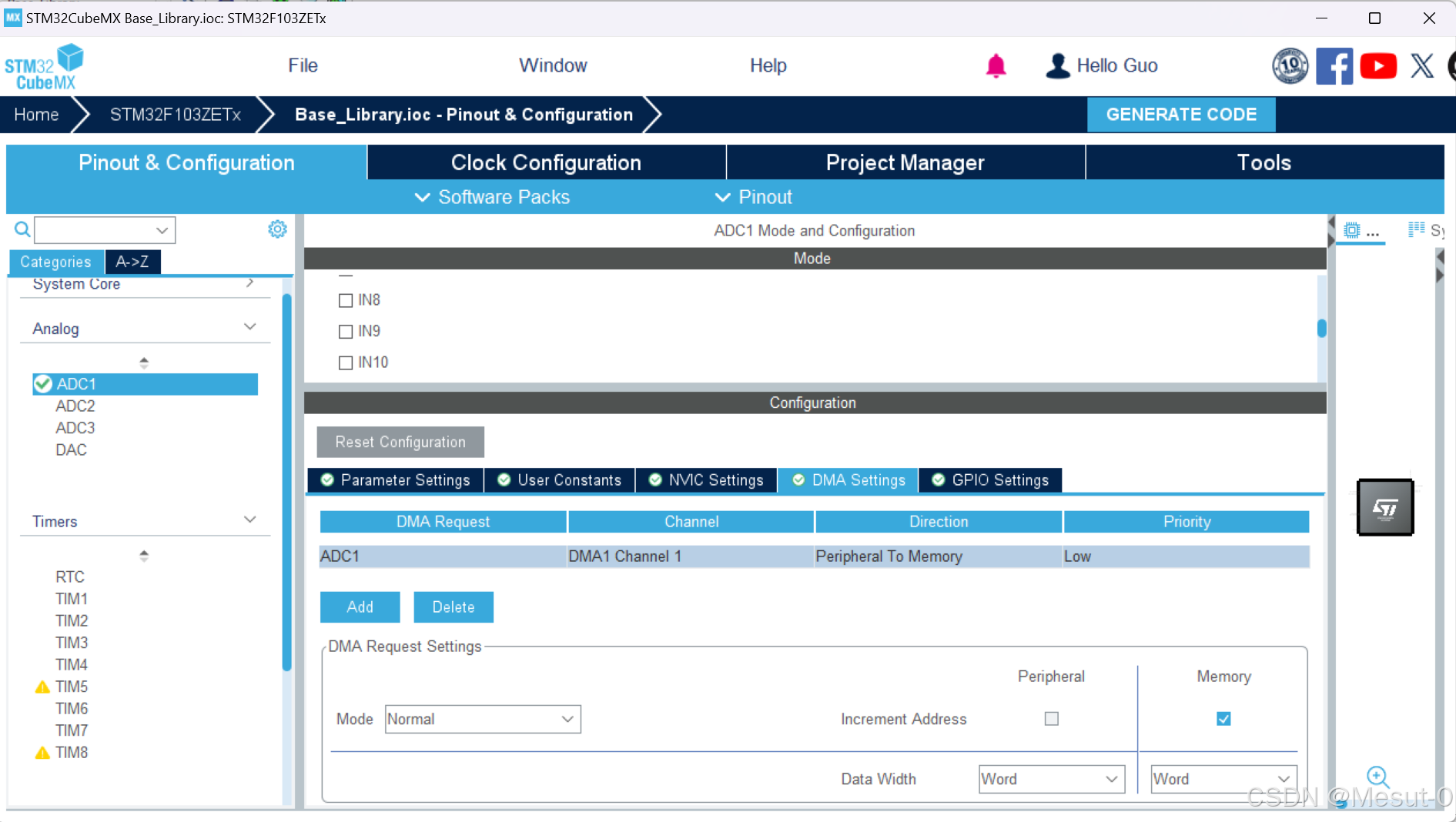The height and width of the screenshot is (822, 1456).
Task: Click the sort arrows under Analog
Action: tap(144, 363)
